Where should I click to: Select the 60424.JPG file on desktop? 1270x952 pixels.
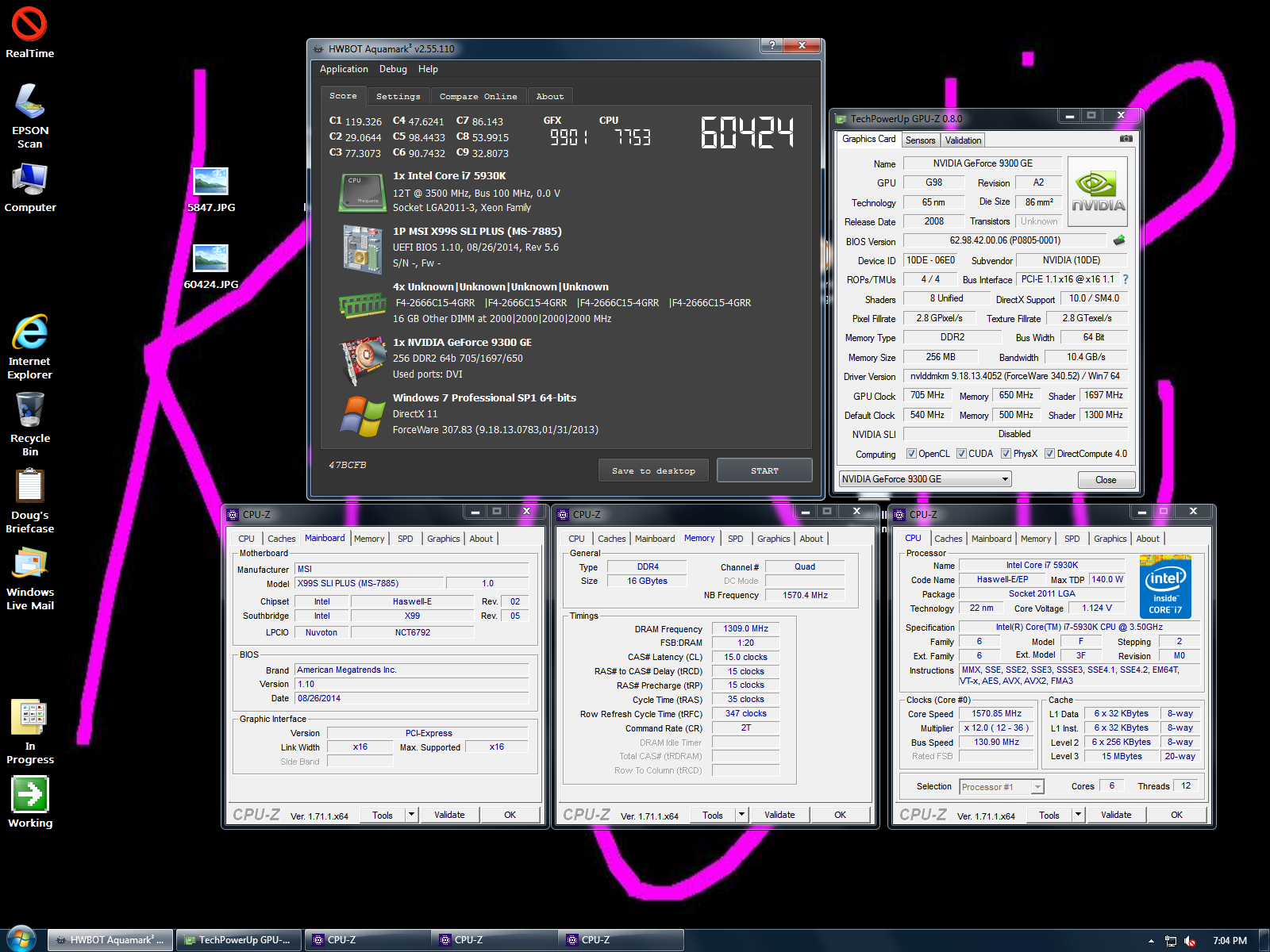tap(211, 267)
